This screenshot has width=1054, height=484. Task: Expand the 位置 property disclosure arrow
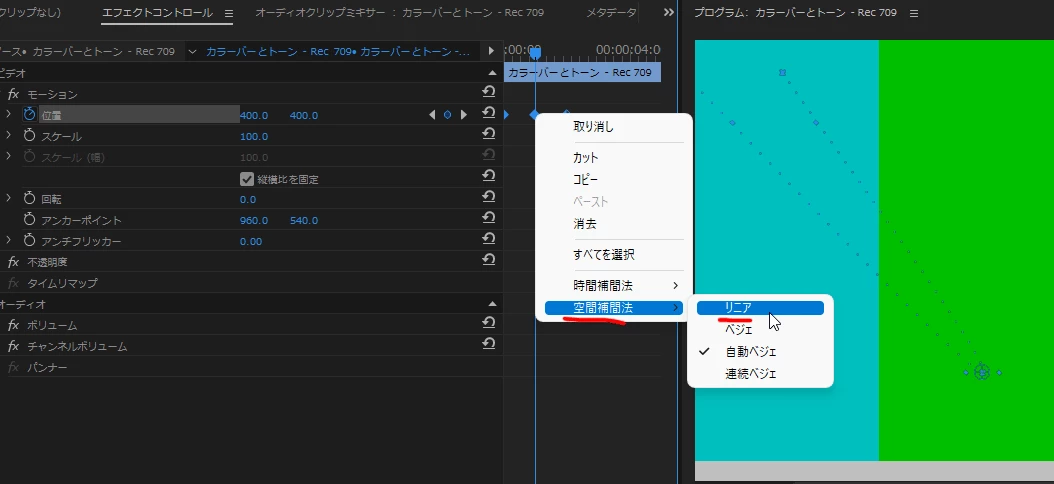click(x=8, y=114)
